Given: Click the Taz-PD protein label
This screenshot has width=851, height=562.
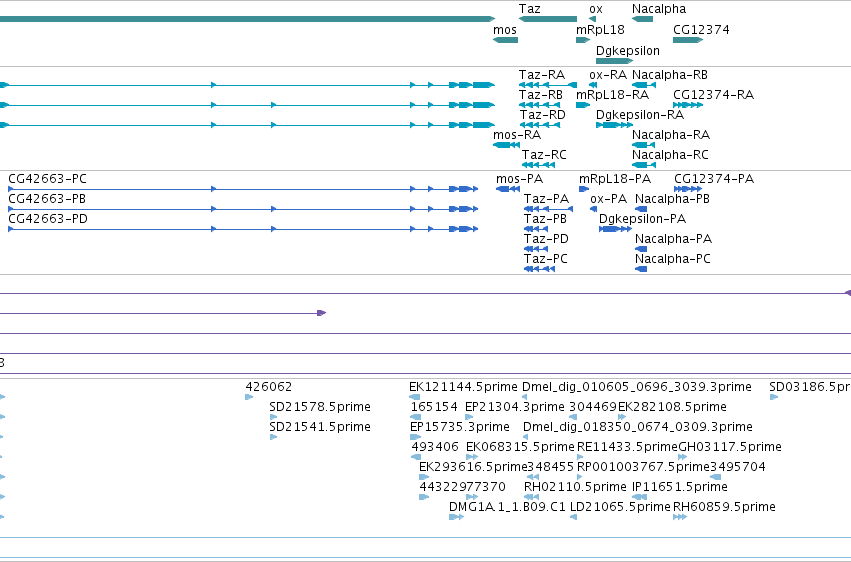Looking at the screenshot, I should [546, 239].
